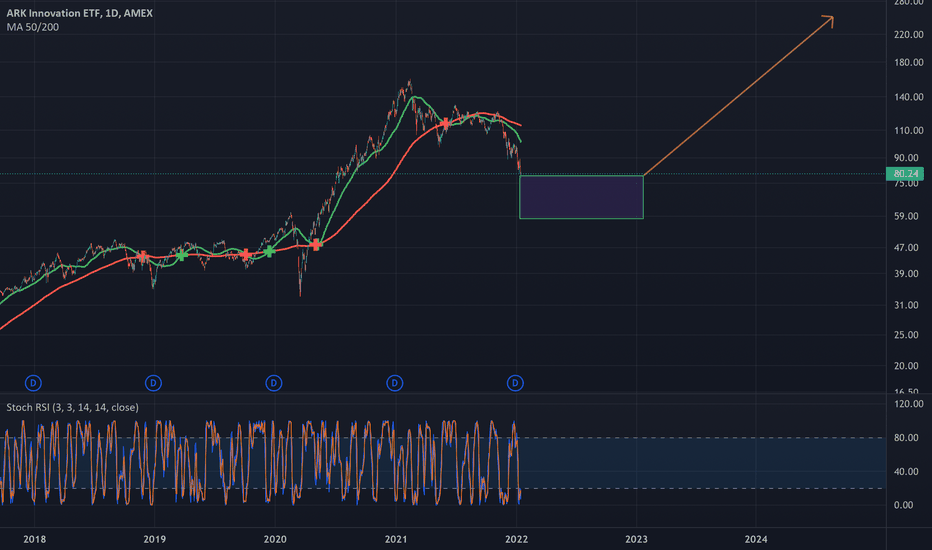Screen dimensions: 932x550
Task: Click the 2024 label on the time axis
Action: [x=756, y=539]
